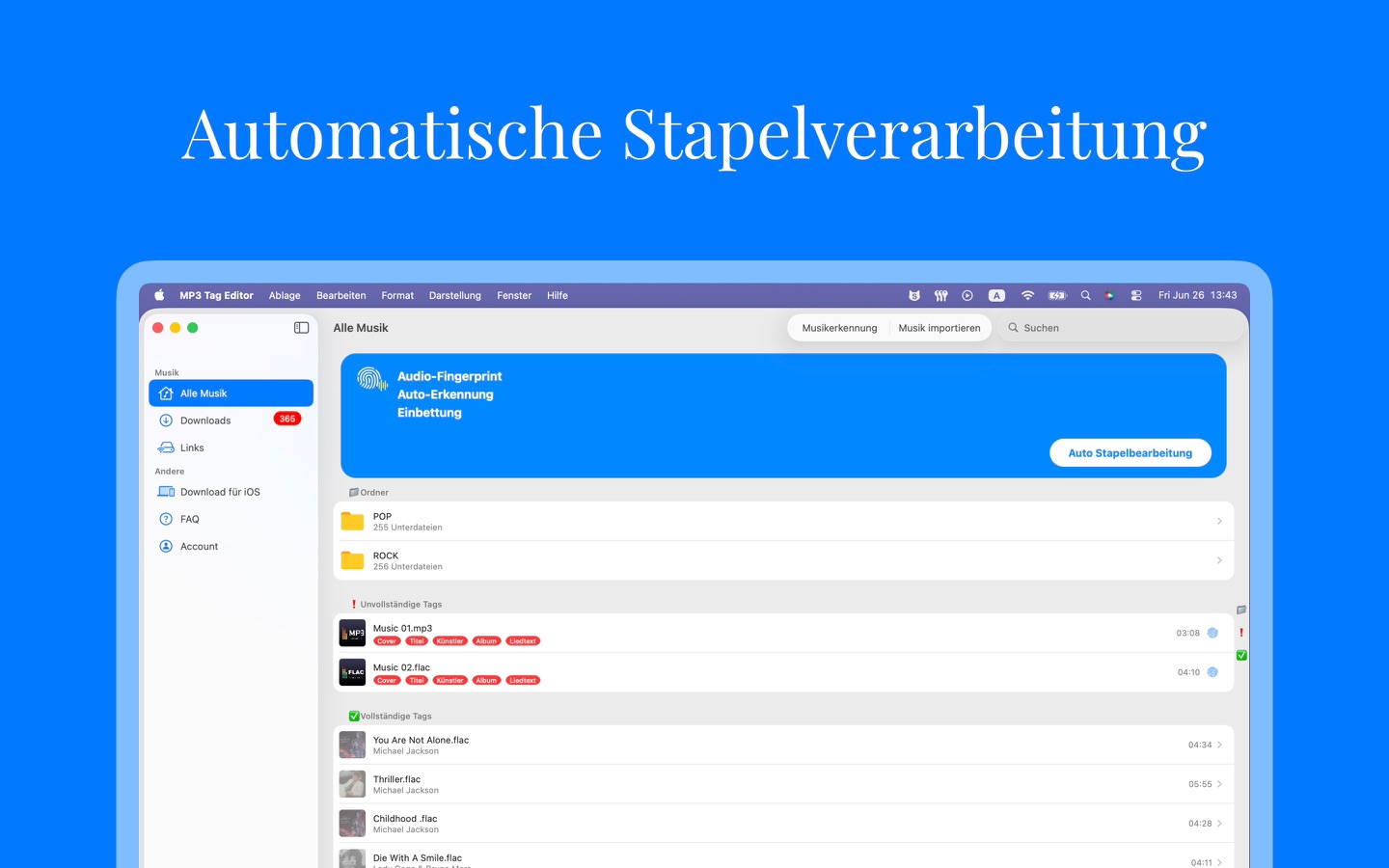Click the fingerprint icon on the Music 01.mp3 row
Screen dimensions: 1389x868
point(1212,633)
